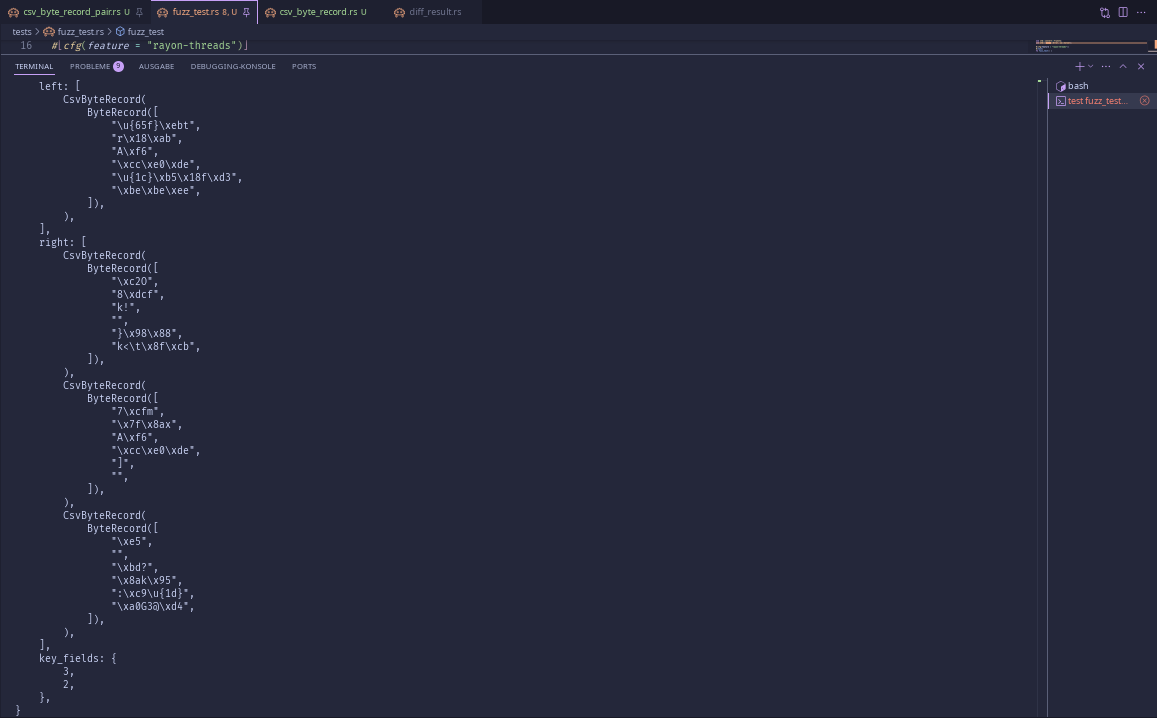Image resolution: width=1157 pixels, height=718 pixels.
Task: Click the '":\xc9\u{1d}",' terminal line
Action: pyautogui.click(x=153, y=593)
